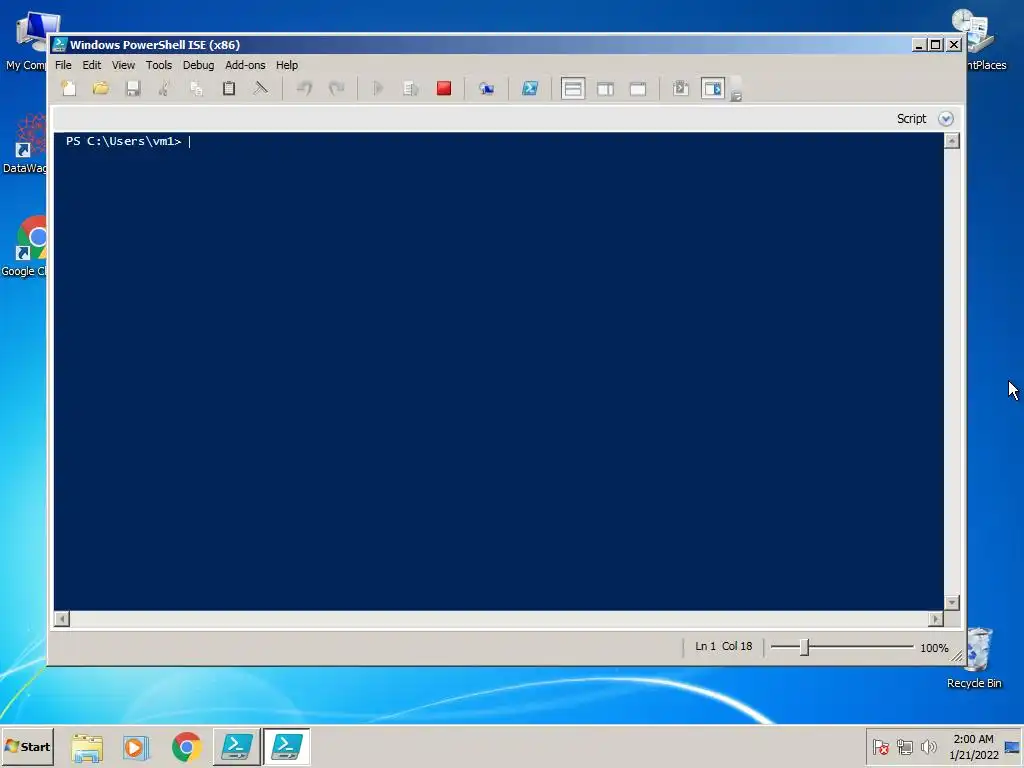Minimize the PowerShell ISE window
Screen dimensions: 1024x768
tap(919, 44)
